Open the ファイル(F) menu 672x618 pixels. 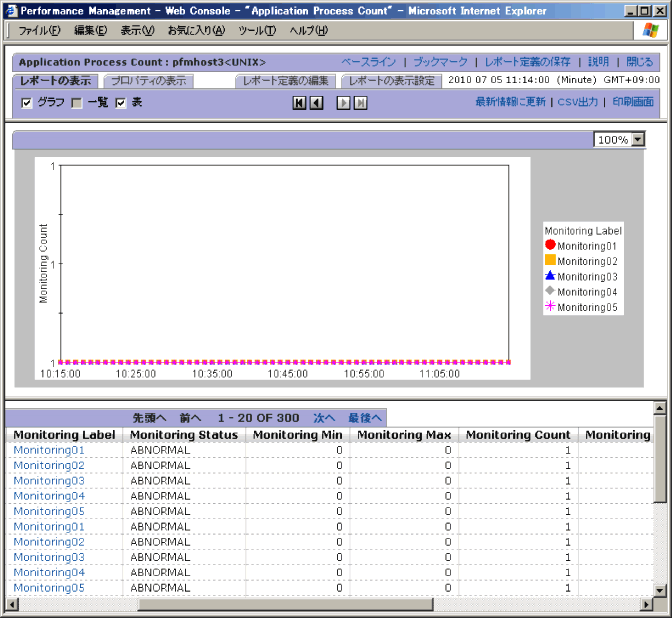click(39, 30)
